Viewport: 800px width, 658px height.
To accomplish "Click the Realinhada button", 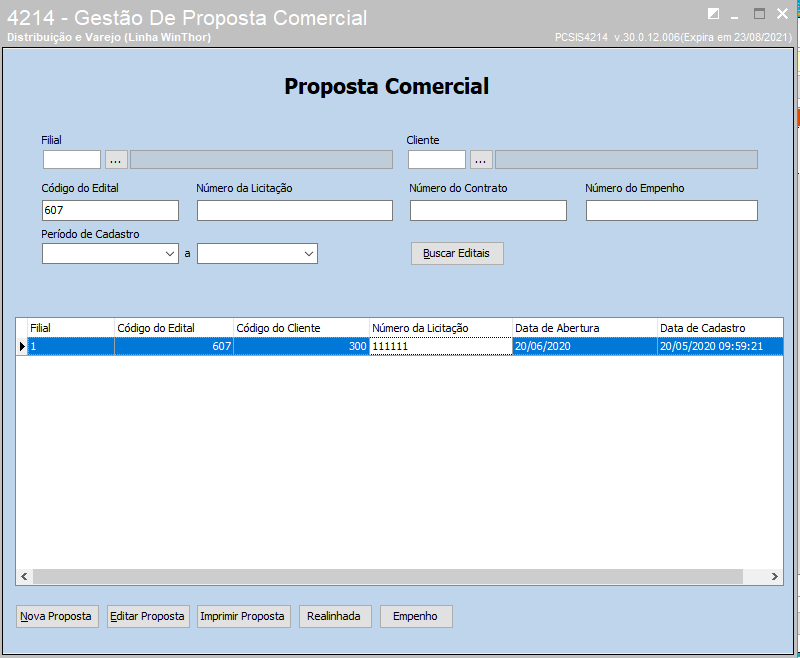I will click(334, 616).
